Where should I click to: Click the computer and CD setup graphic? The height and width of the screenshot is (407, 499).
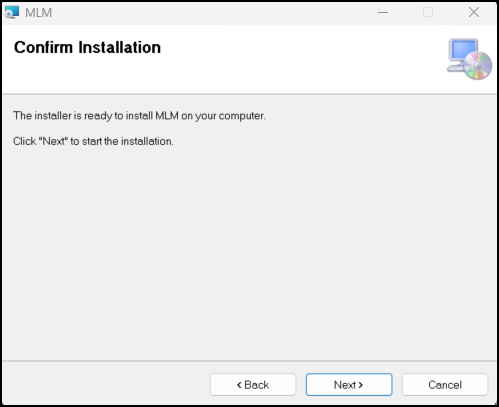469,59
